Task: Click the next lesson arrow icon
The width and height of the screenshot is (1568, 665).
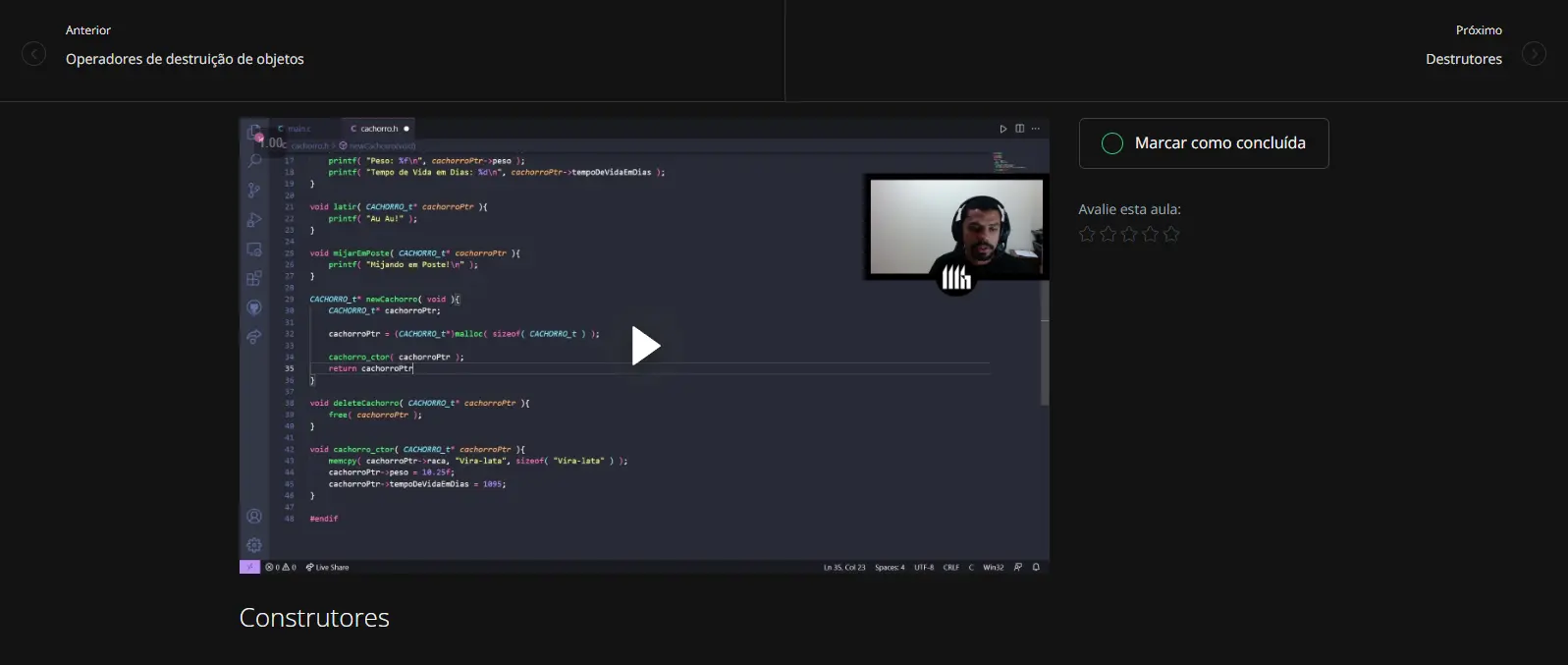Action: click(x=1534, y=54)
